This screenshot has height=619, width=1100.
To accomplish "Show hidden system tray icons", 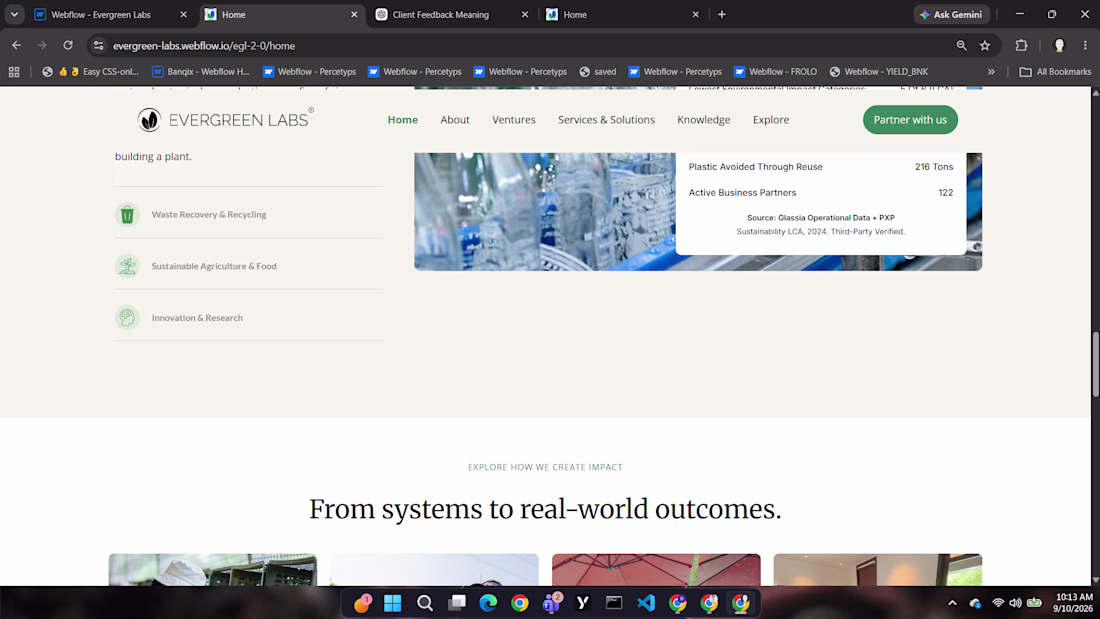I will pos(952,603).
